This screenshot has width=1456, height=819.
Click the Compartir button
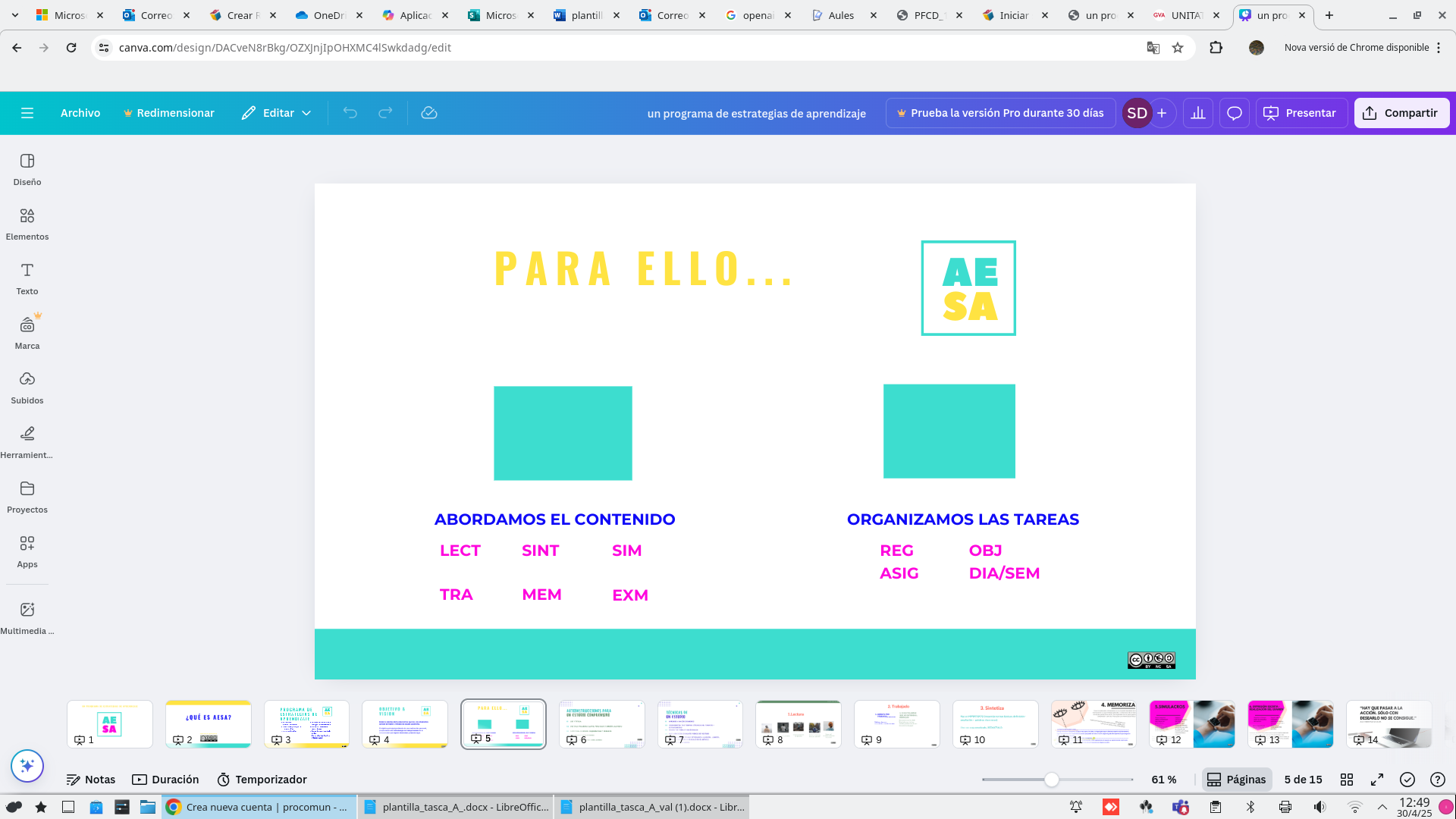click(x=1401, y=113)
